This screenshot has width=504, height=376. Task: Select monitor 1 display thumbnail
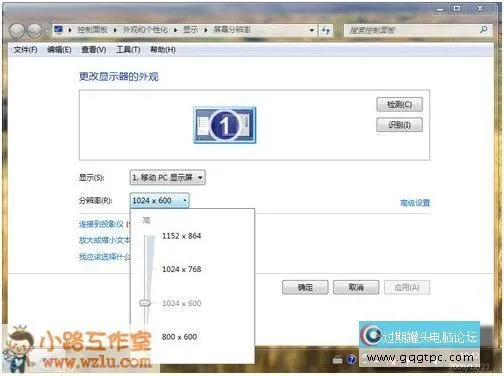click(x=225, y=125)
